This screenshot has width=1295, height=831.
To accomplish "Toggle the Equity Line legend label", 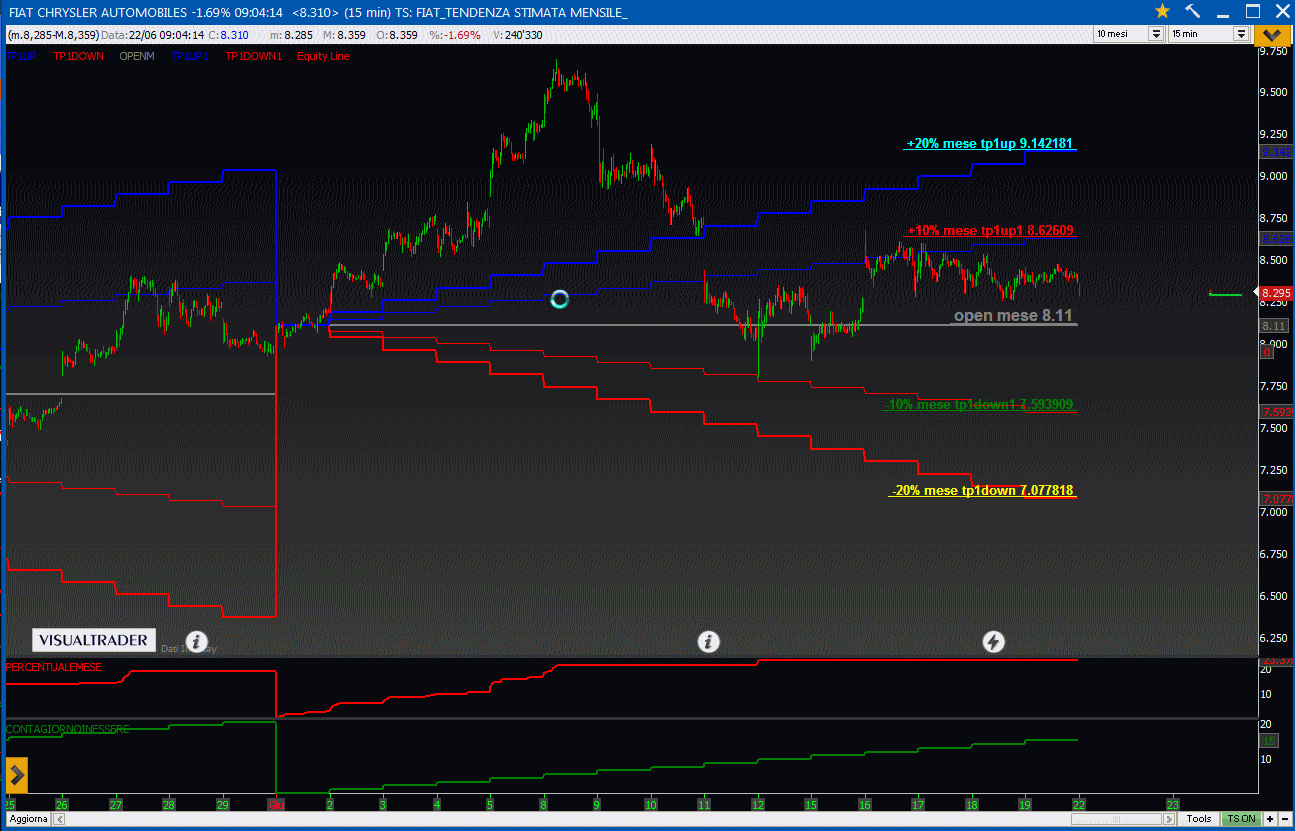I will pos(323,57).
